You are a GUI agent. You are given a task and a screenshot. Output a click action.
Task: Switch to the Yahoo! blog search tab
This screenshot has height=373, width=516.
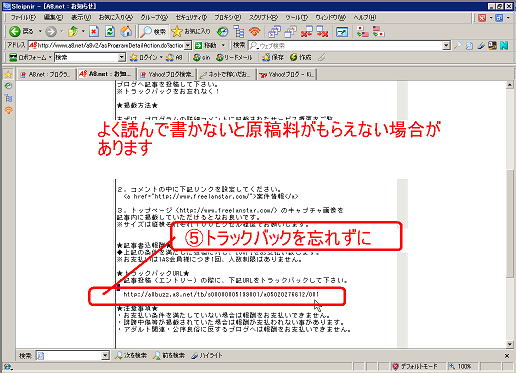tap(167, 74)
